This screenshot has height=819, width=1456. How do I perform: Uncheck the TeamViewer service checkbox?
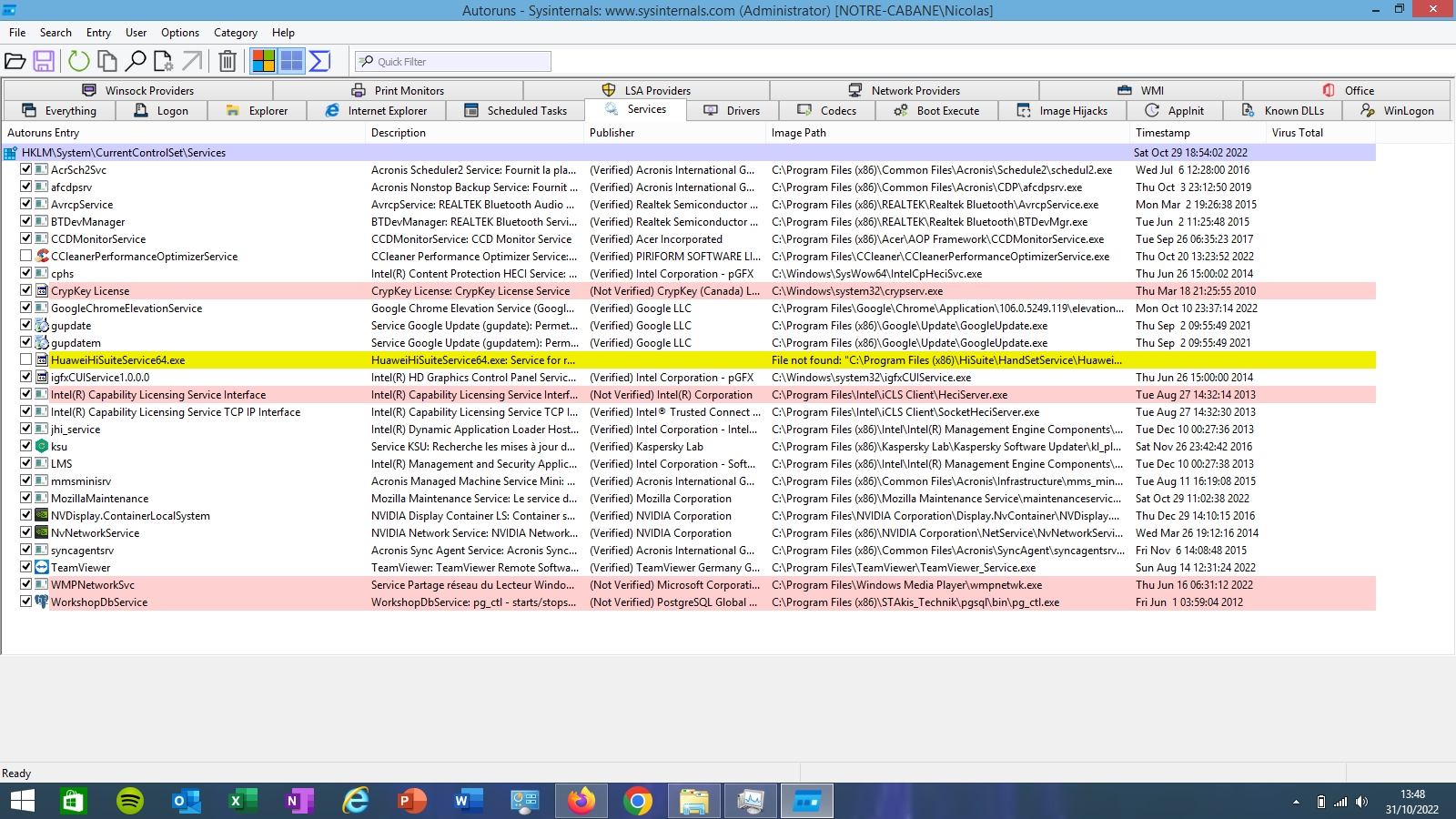pos(26,567)
